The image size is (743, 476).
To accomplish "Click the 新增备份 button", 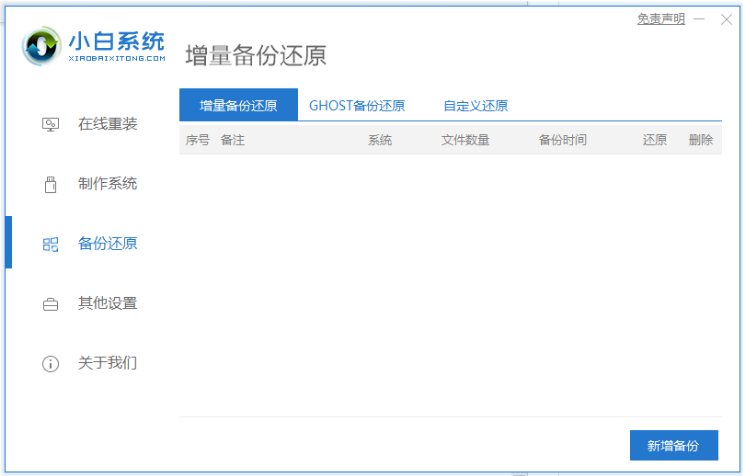I will click(x=674, y=445).
